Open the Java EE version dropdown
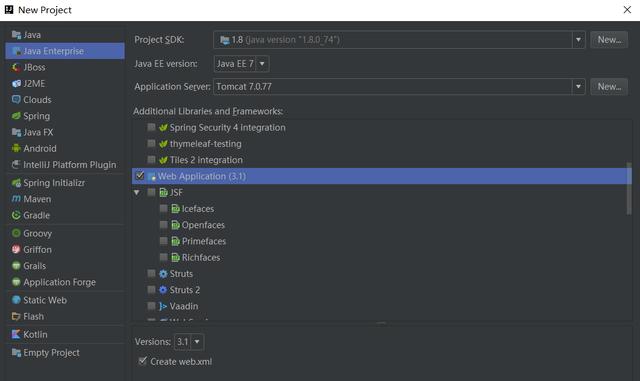 [x=262, y=64]
